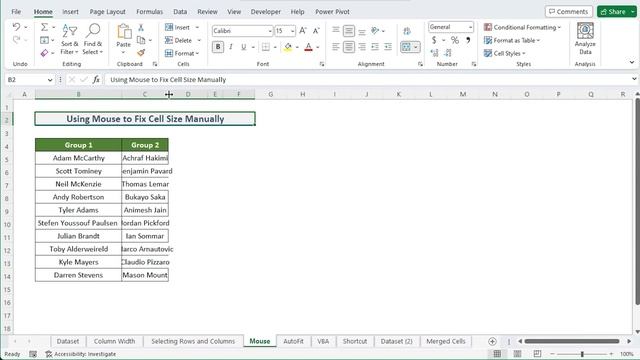Click the Increase Indent icon
This screenshot has width=640, height=360.
[x=388, y=47]
